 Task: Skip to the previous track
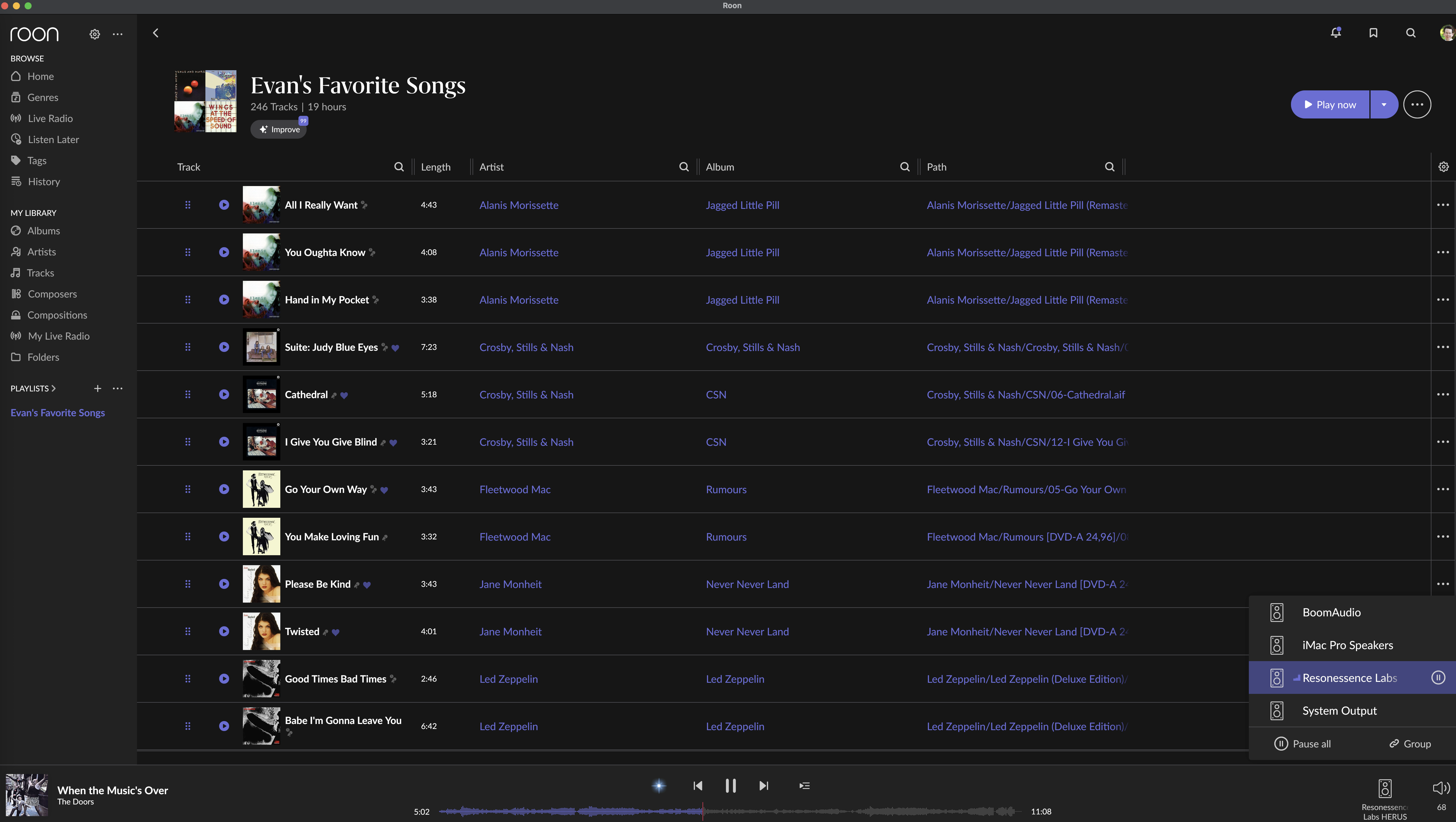pyautogui.click(x=698, y=786)
